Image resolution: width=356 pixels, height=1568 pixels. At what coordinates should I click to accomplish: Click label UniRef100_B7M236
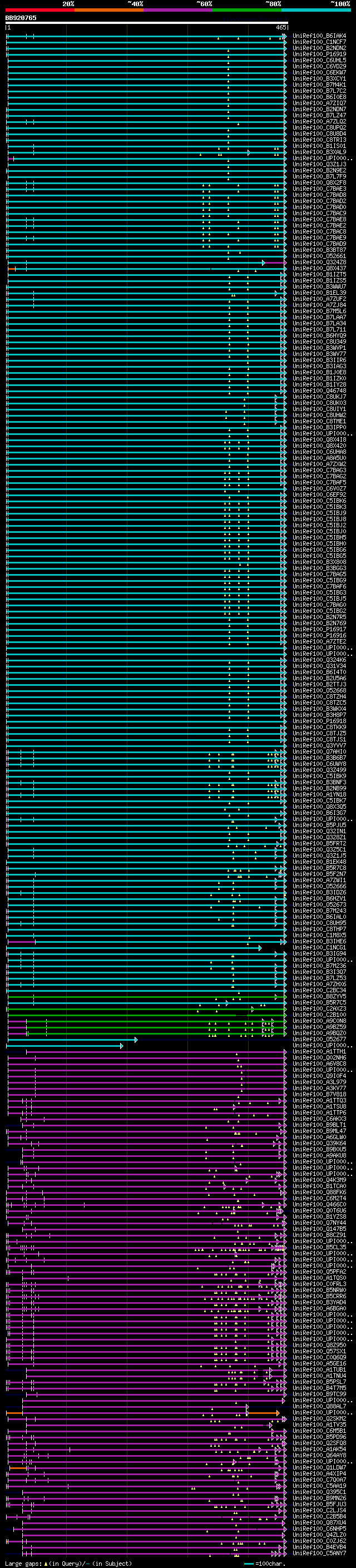[x=319, y=966]
